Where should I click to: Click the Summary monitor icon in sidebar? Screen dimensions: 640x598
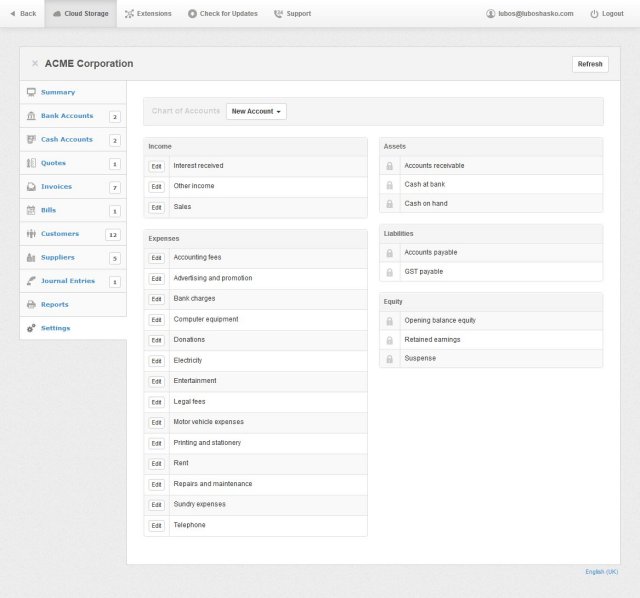[32, 92]
